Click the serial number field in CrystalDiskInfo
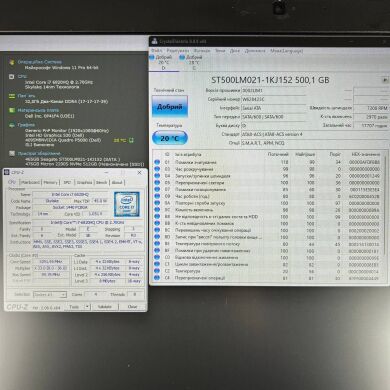This screenshot has height=390, width=390. tap(273, 99)
